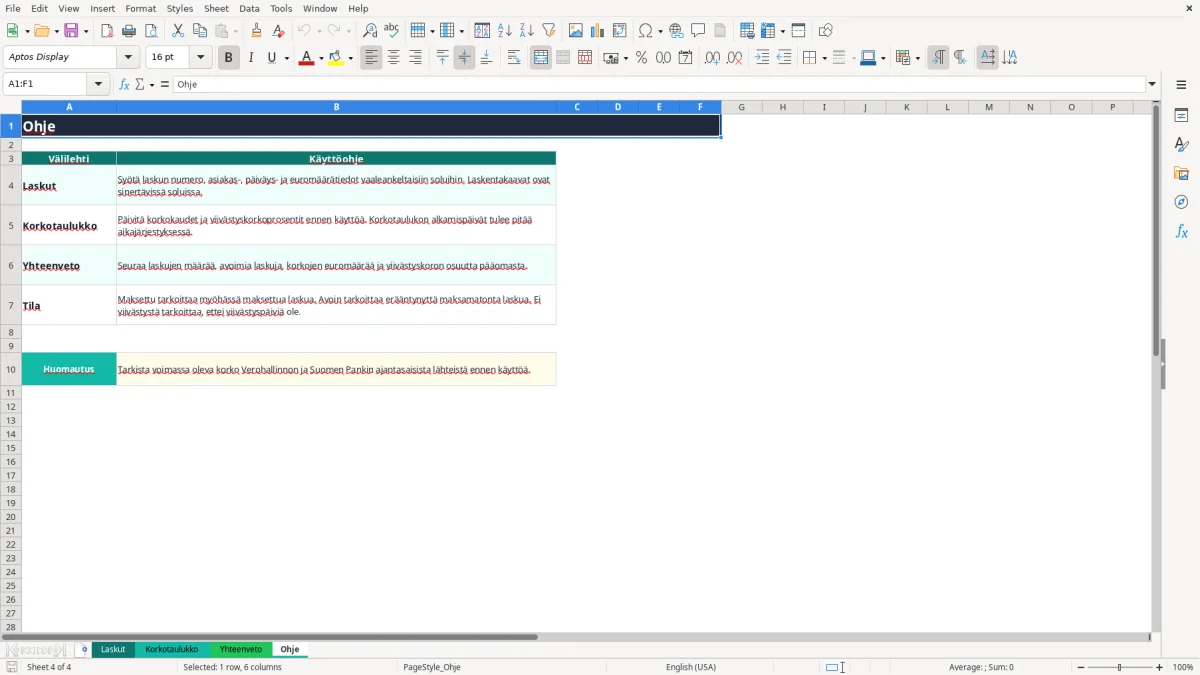The width and height of the screenshot is (1200, 675).
Task: Click the formula input field showing Ohje
Action: click(658, 84)
